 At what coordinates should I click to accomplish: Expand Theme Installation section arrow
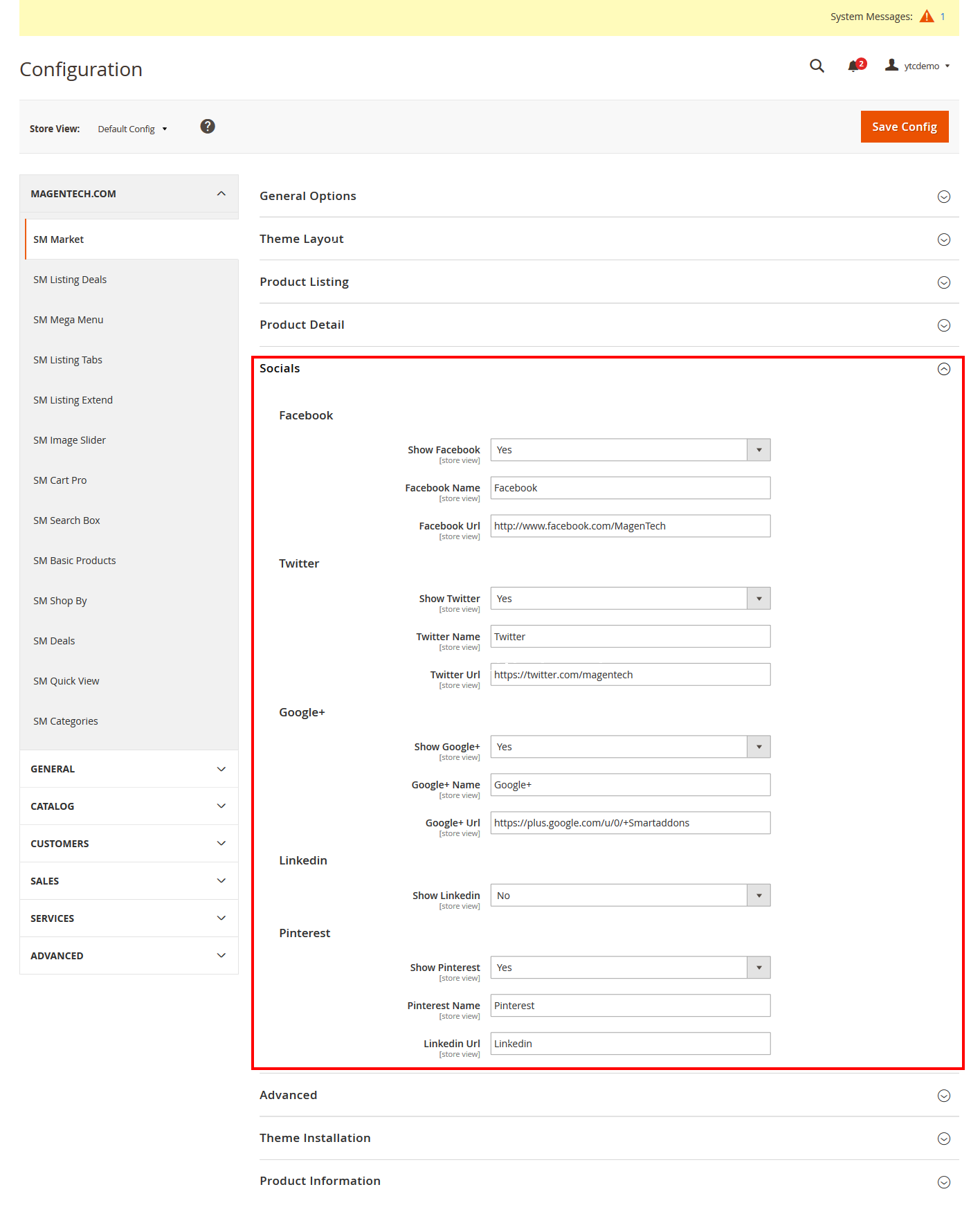943,1139
